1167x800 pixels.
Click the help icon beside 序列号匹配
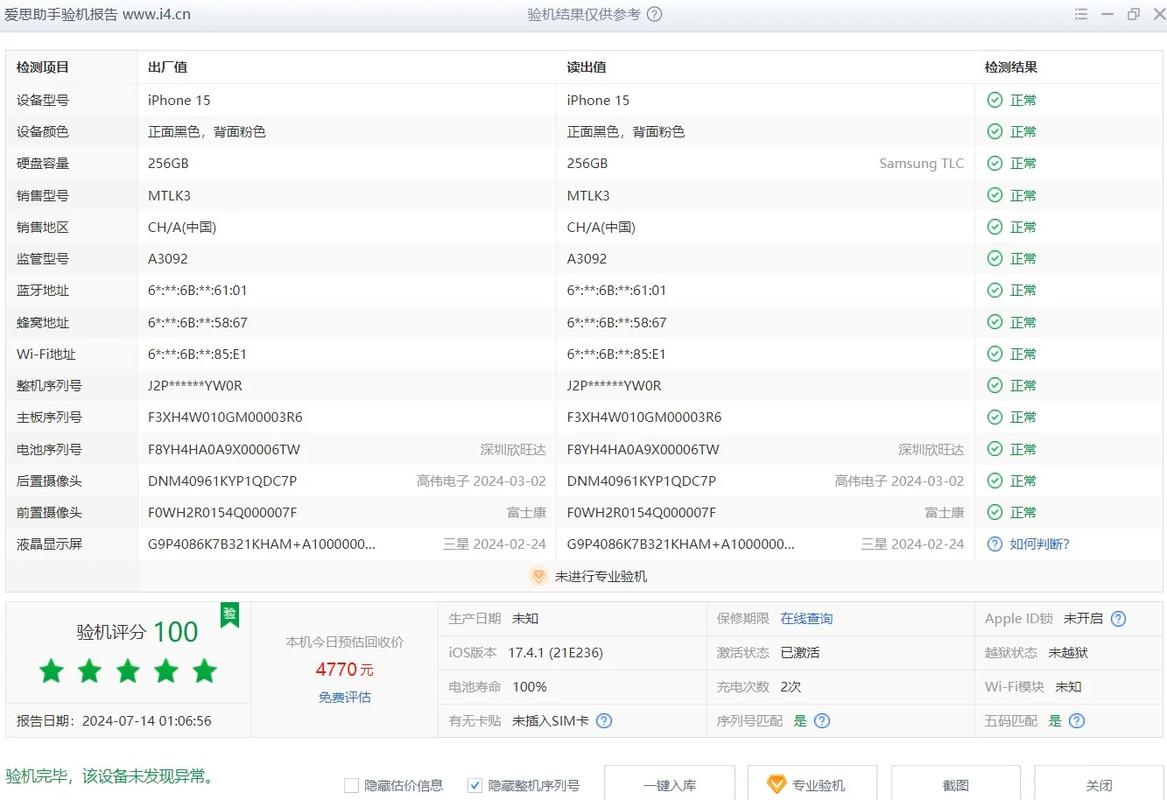(822, 720)
